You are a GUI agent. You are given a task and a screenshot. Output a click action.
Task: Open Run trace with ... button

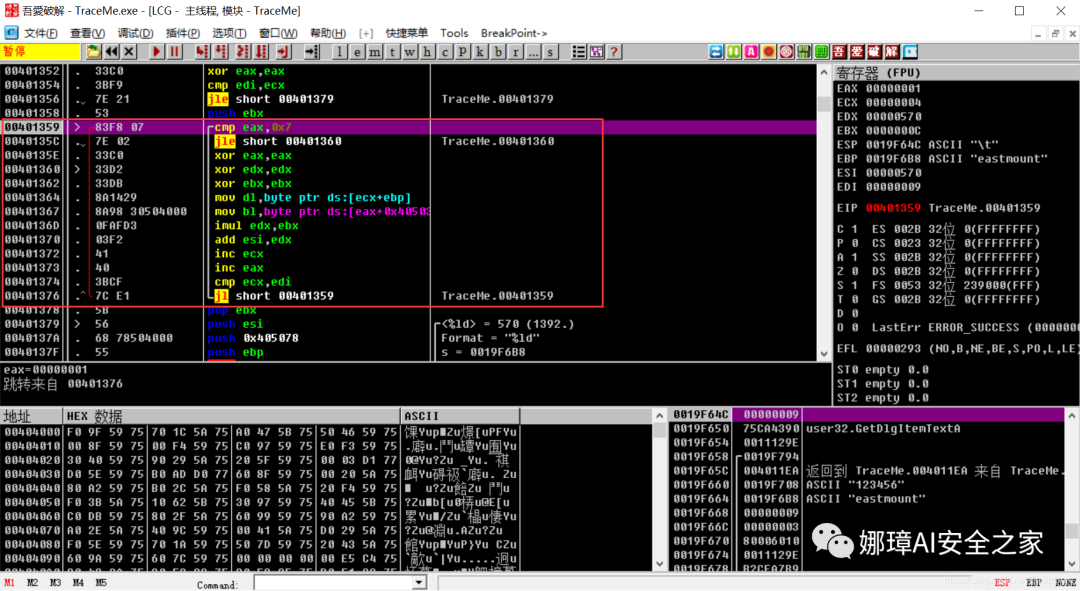point(532,52)
